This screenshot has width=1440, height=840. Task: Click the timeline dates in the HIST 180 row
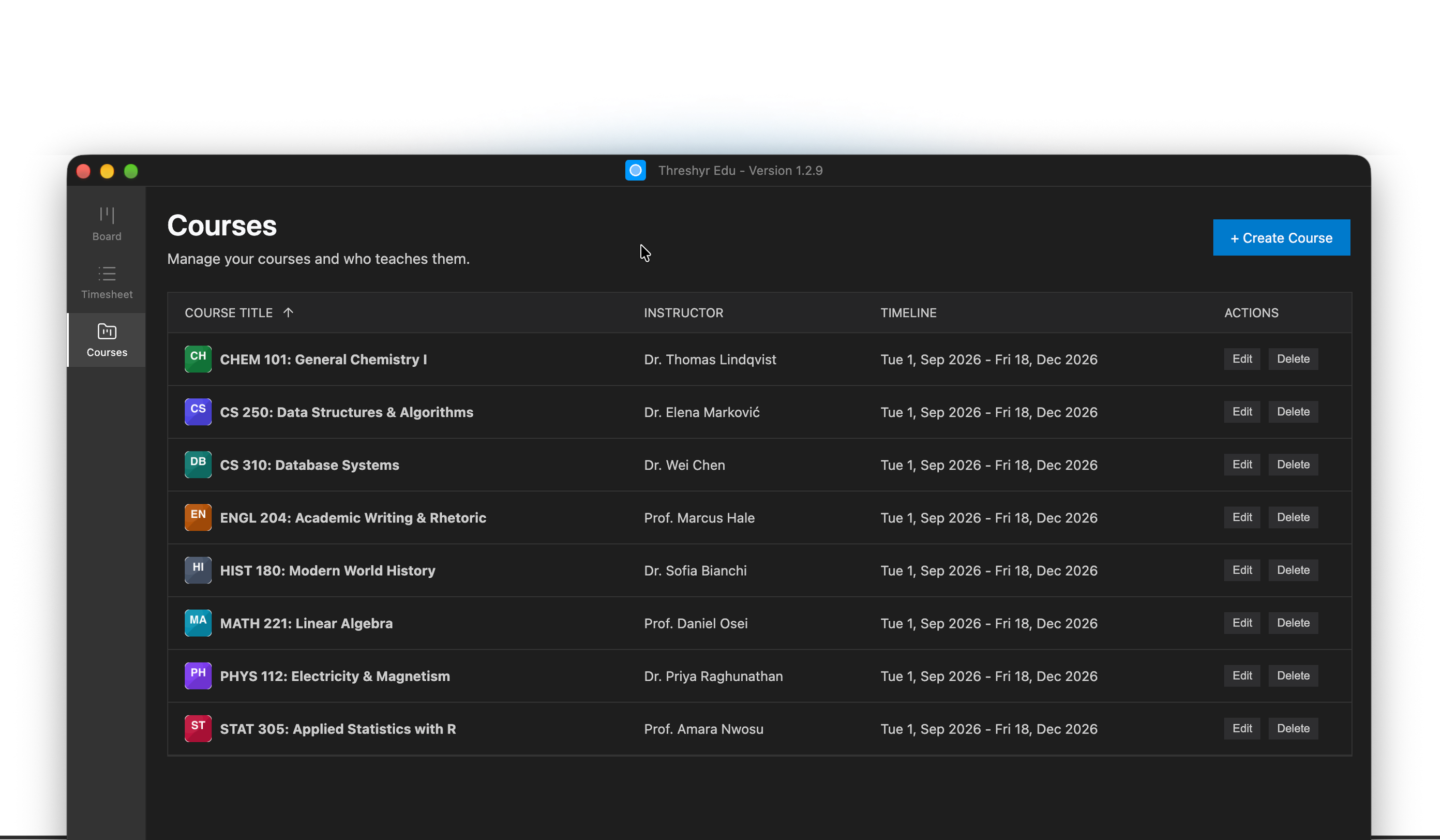988,571
